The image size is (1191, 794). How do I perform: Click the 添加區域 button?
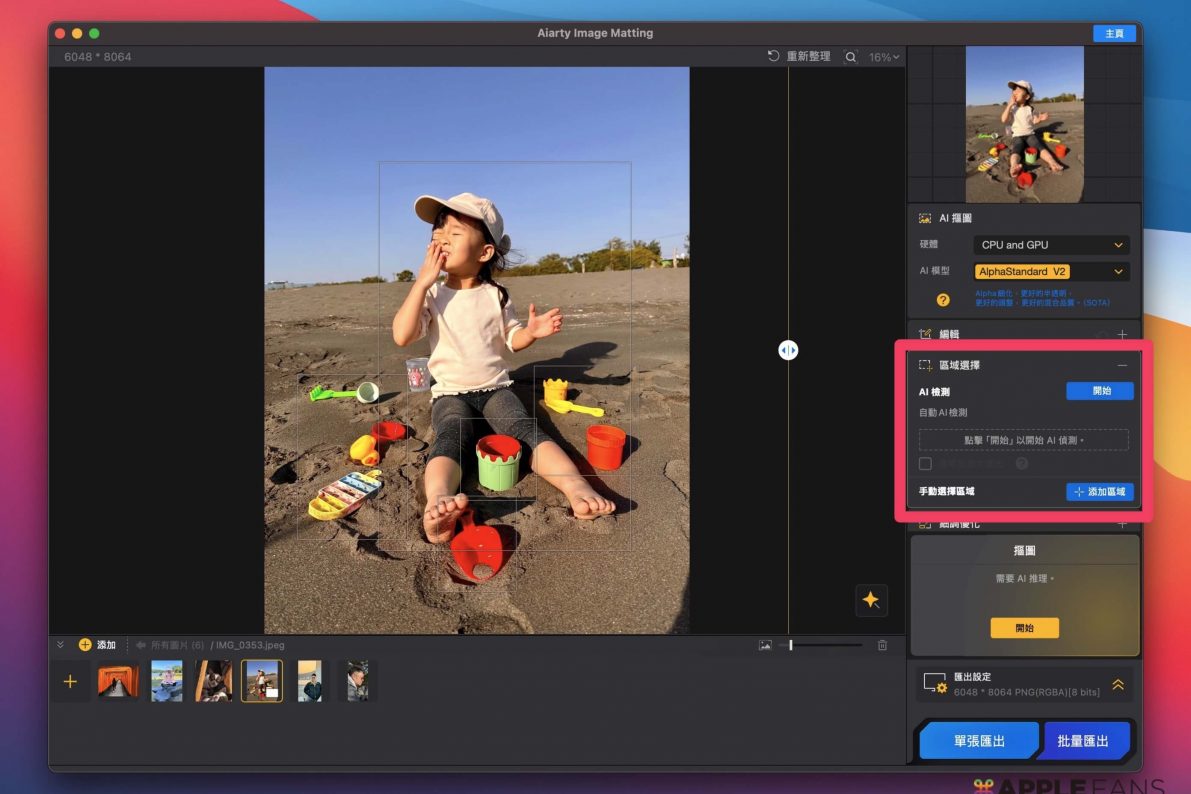pyautogui.click(x=1100, y=492)
